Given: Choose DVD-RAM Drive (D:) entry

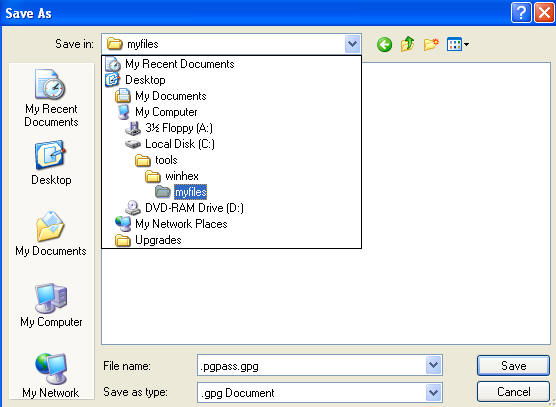Looking at the screenshot, I should point(184,208).
